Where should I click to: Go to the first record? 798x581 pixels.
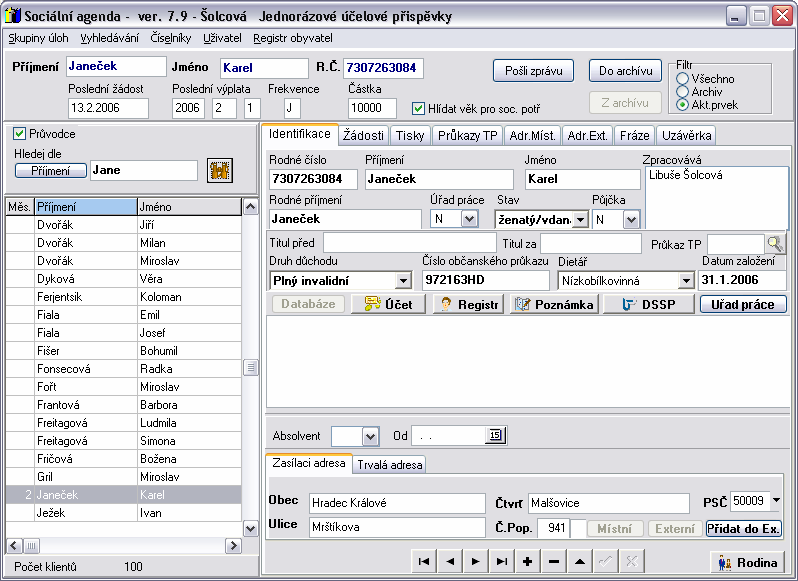point(423,561)
